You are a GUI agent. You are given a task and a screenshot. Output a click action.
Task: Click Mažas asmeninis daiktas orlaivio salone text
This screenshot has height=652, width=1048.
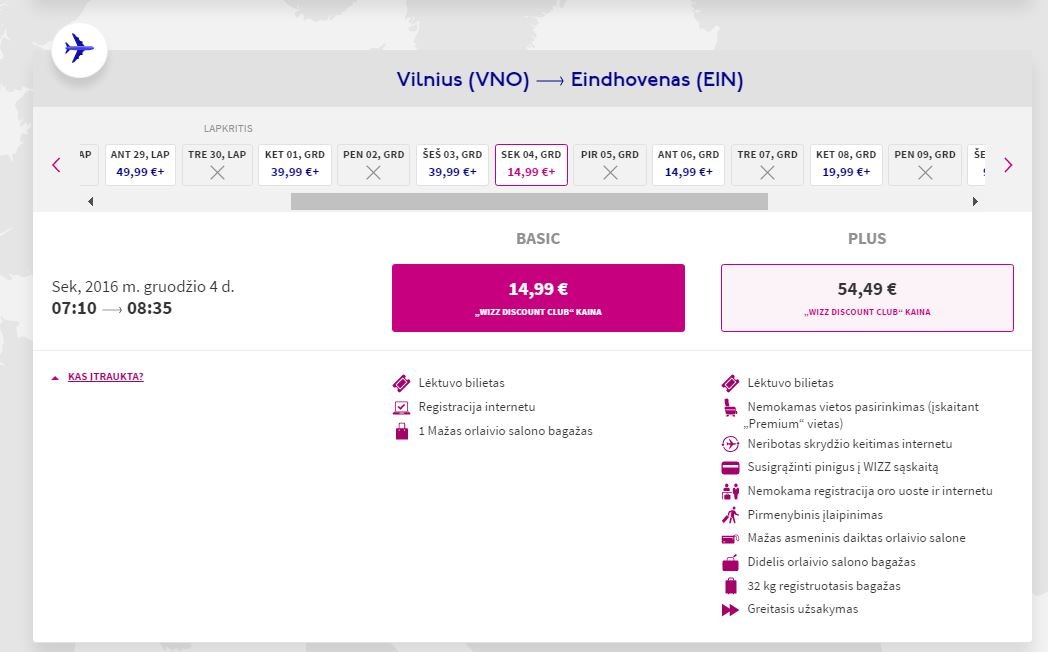pyautogui.click(x=856, y=538)
